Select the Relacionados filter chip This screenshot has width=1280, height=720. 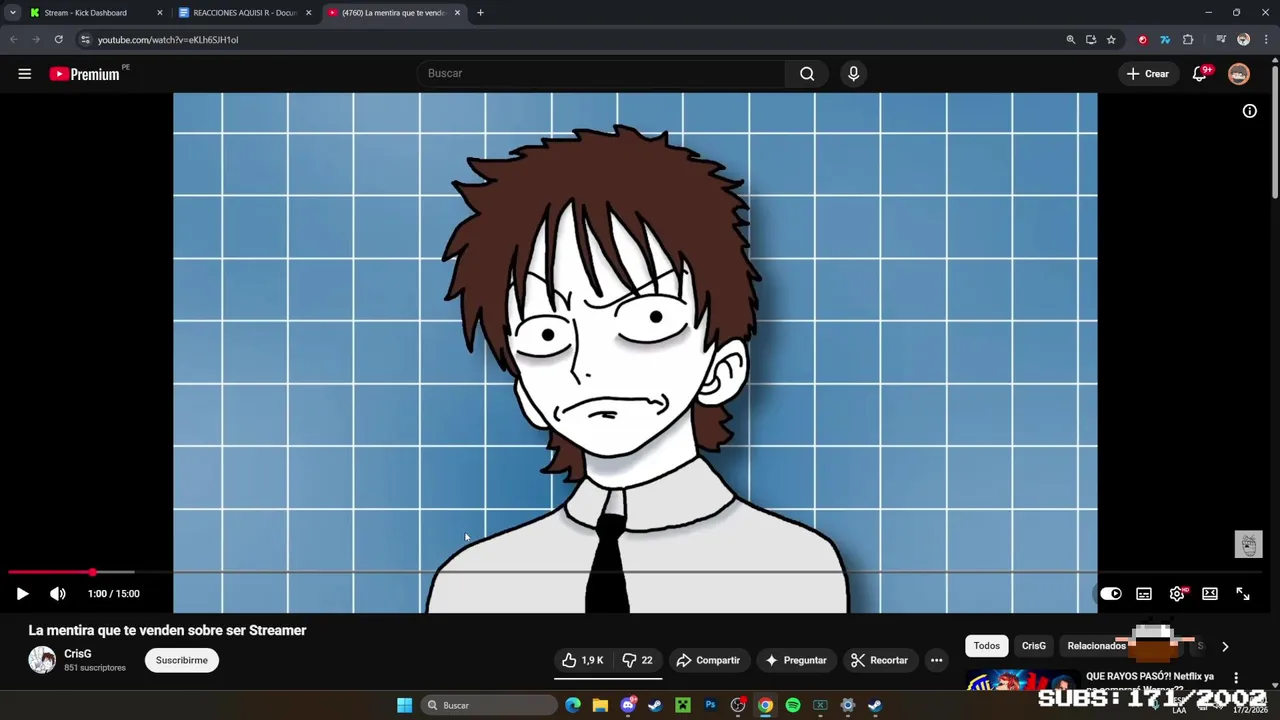tap(1096, 646)
